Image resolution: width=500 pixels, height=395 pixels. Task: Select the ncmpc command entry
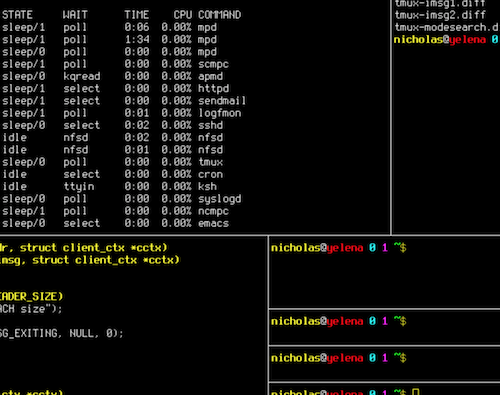click(213, 211)
